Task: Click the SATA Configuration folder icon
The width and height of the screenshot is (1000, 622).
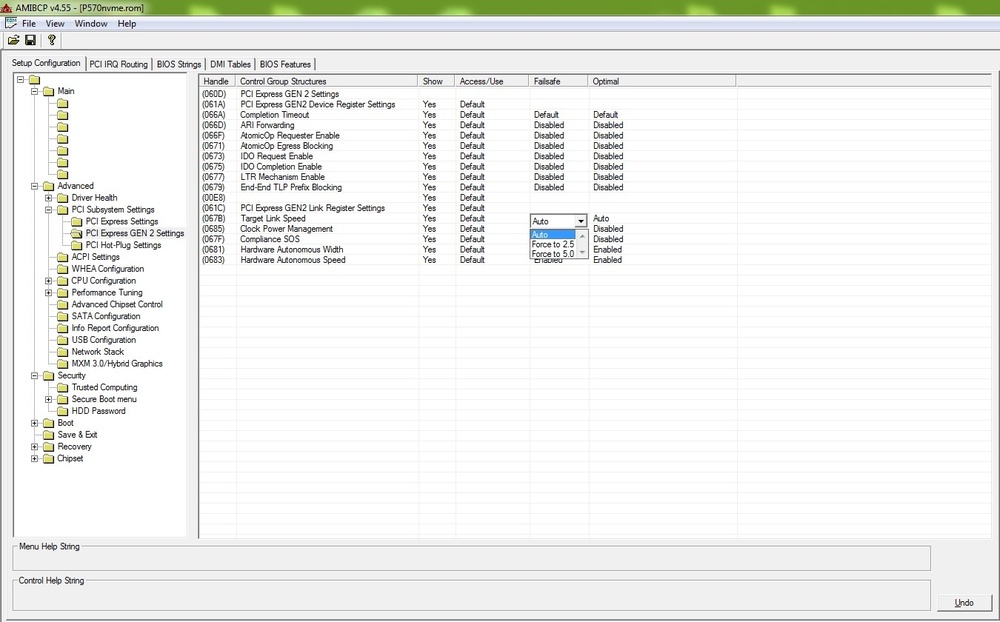Action: (x=62, y=316)
